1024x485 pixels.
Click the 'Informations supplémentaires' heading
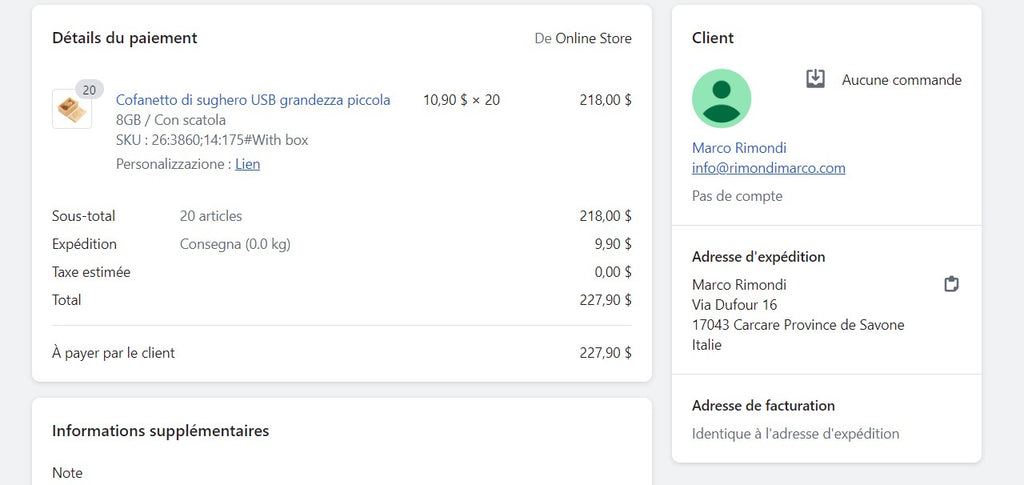pos(161,431)
